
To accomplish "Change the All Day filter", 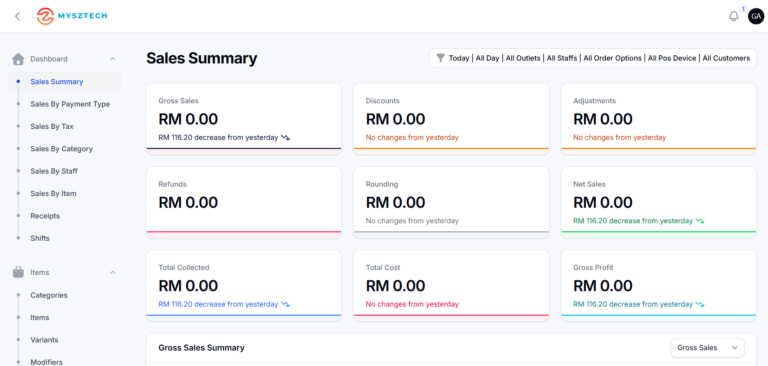I will click(x=487, y=58).
